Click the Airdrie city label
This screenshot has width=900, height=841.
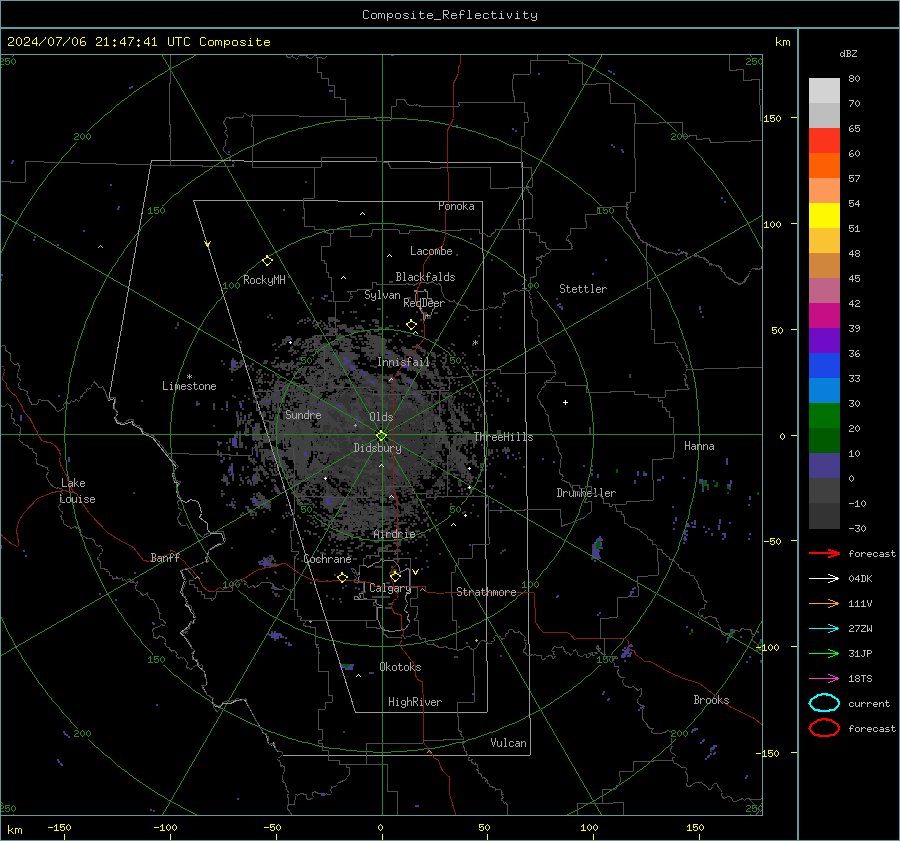394,534
